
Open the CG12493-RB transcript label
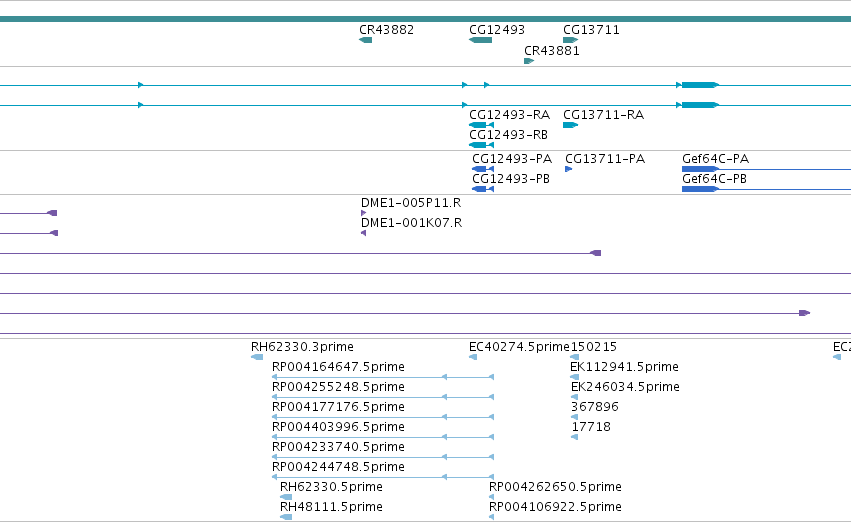[x=509, y=135]
